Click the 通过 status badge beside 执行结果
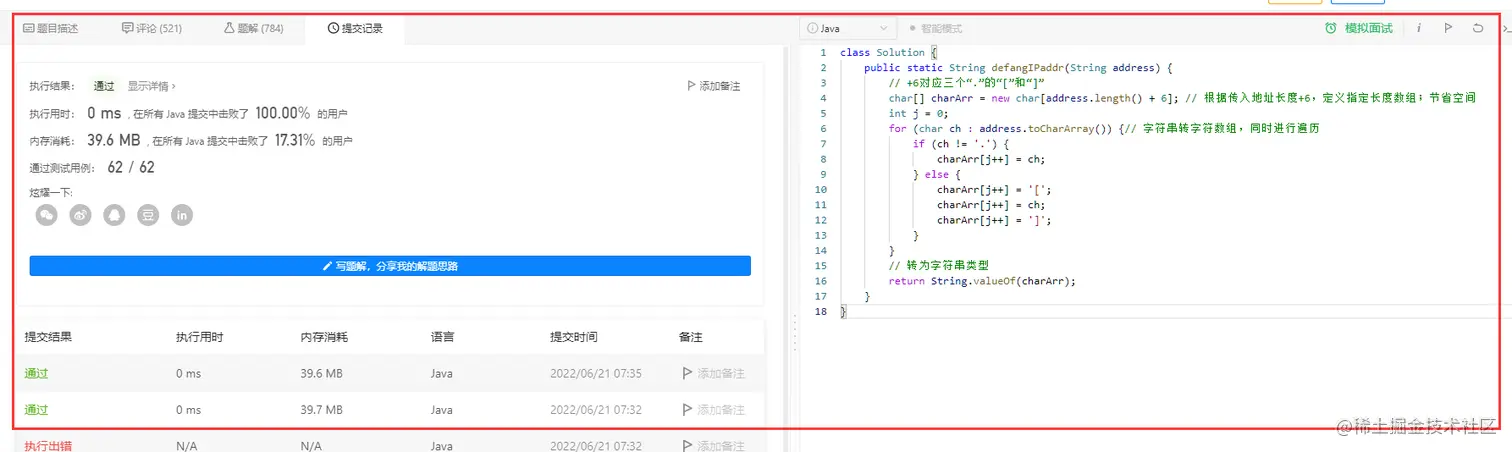Screen dimensions: 1512x452 pyautogui.click(x=104, y=86)
